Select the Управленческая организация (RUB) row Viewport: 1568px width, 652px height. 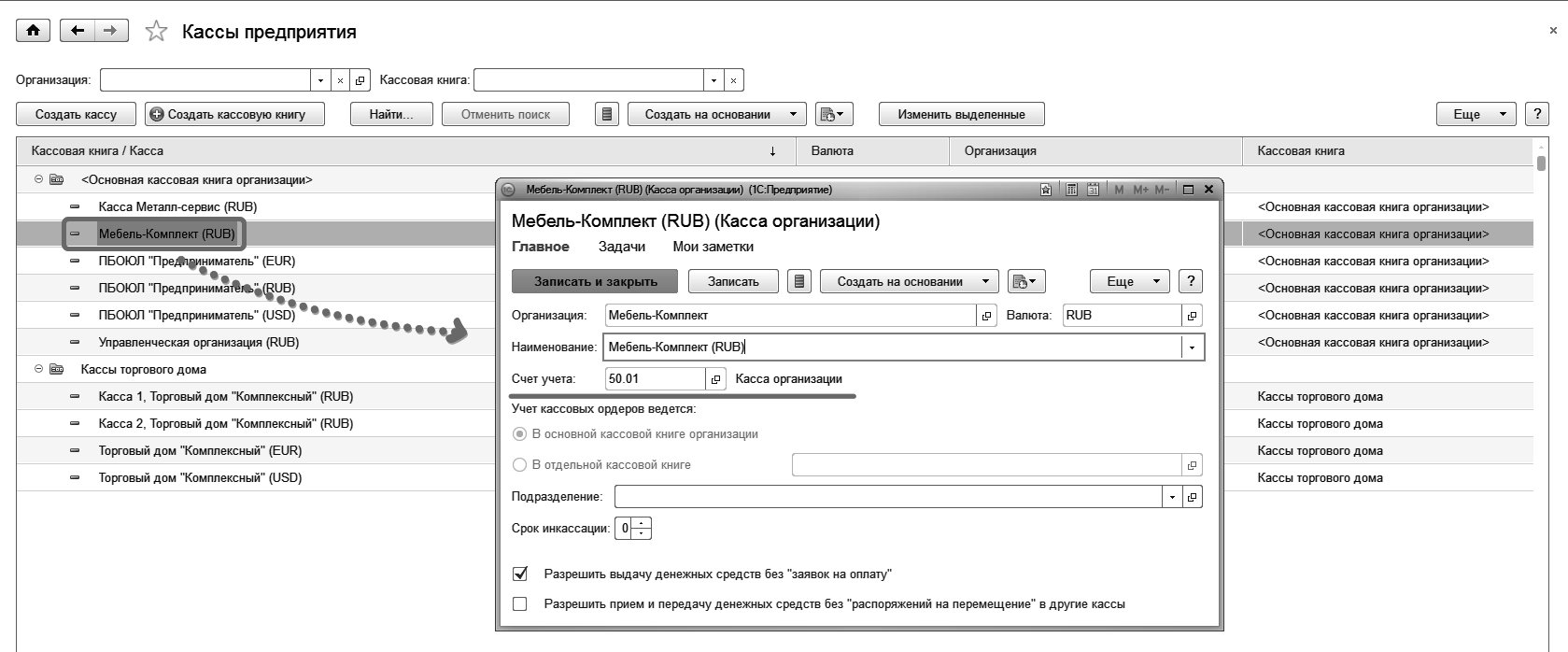click(199, 342)
